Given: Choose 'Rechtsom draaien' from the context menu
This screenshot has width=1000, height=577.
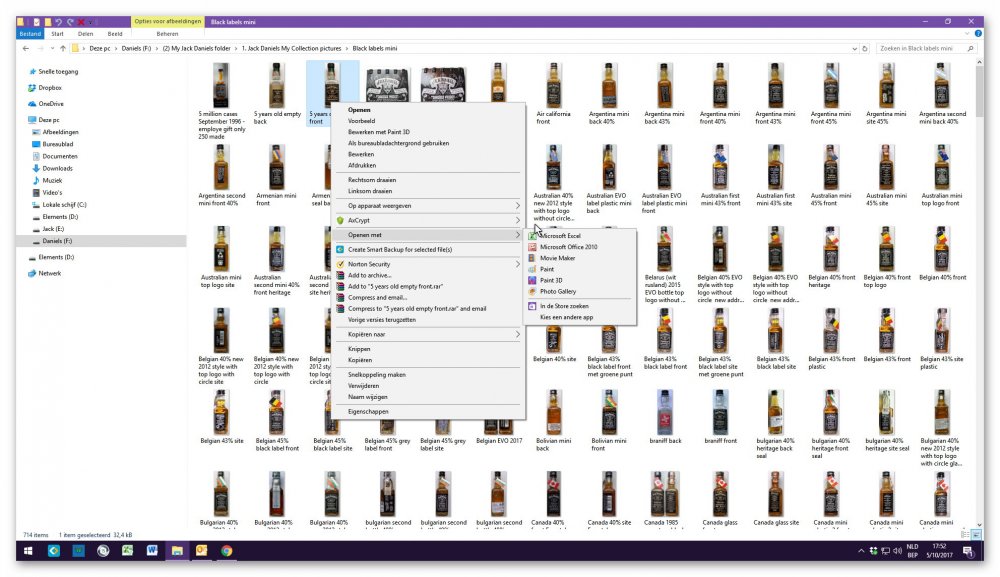Looking at the screenshot, I should 372,180.
